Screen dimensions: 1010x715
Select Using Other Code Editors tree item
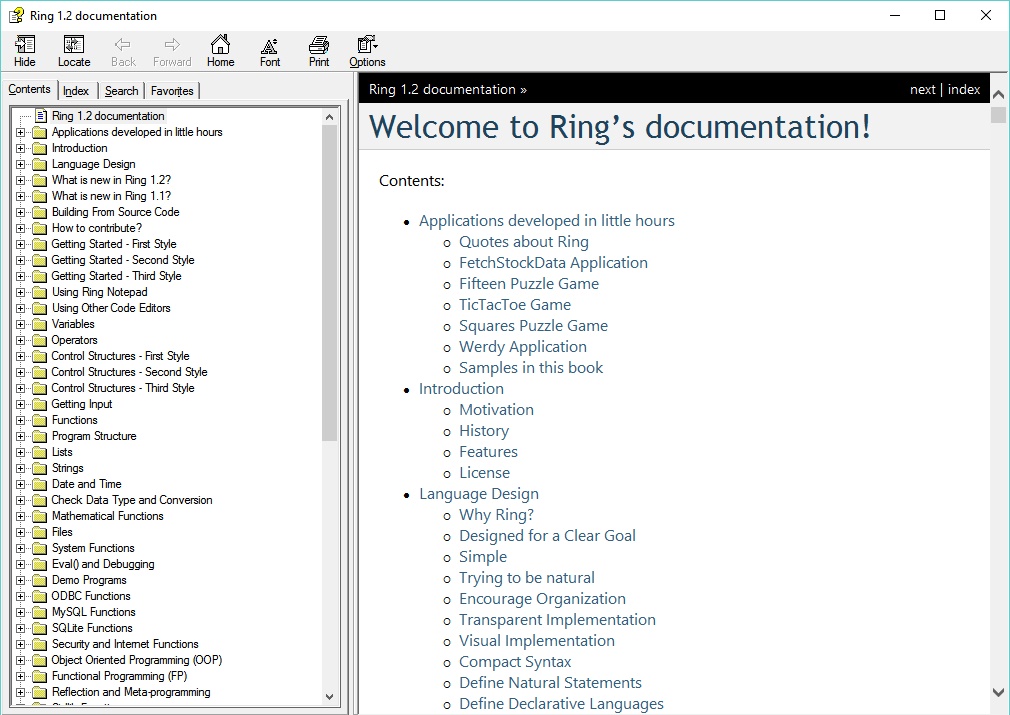pos(111,308)
